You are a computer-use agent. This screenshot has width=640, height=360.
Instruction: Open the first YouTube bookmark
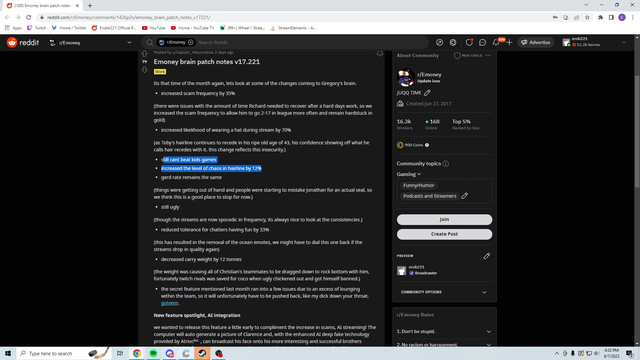tap(153, 28)
